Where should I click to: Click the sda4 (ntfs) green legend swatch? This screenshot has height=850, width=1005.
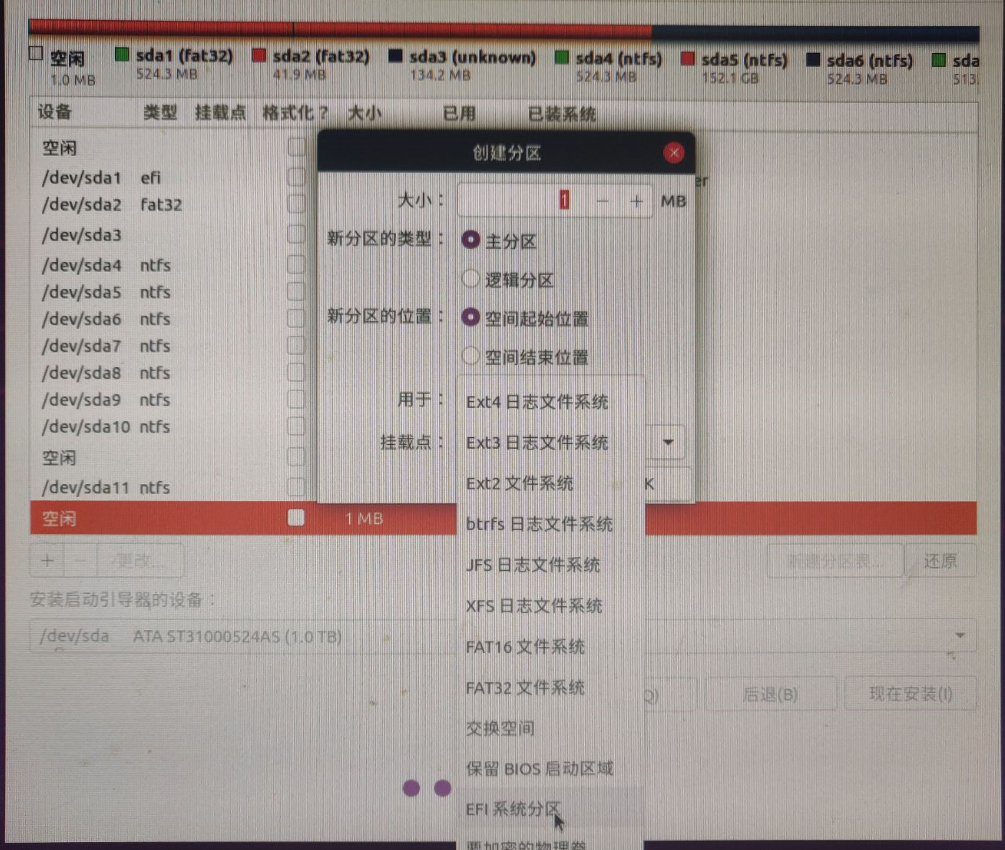(x=561, y=58)
